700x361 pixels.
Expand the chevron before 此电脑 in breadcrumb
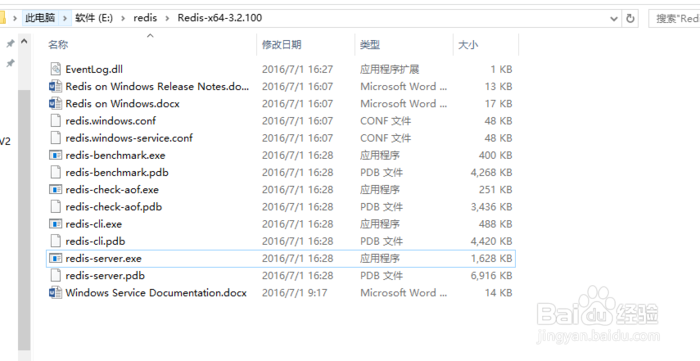click(x=15, y=18)
